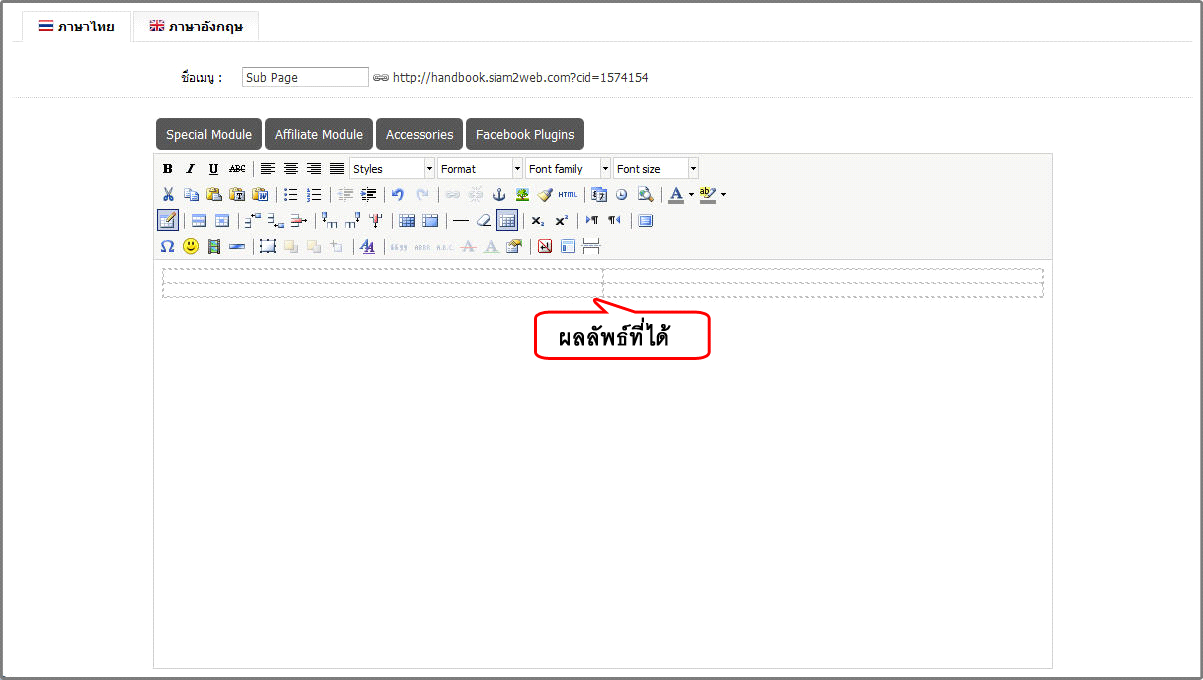Open the Font size dropdown

coord(656,169)
